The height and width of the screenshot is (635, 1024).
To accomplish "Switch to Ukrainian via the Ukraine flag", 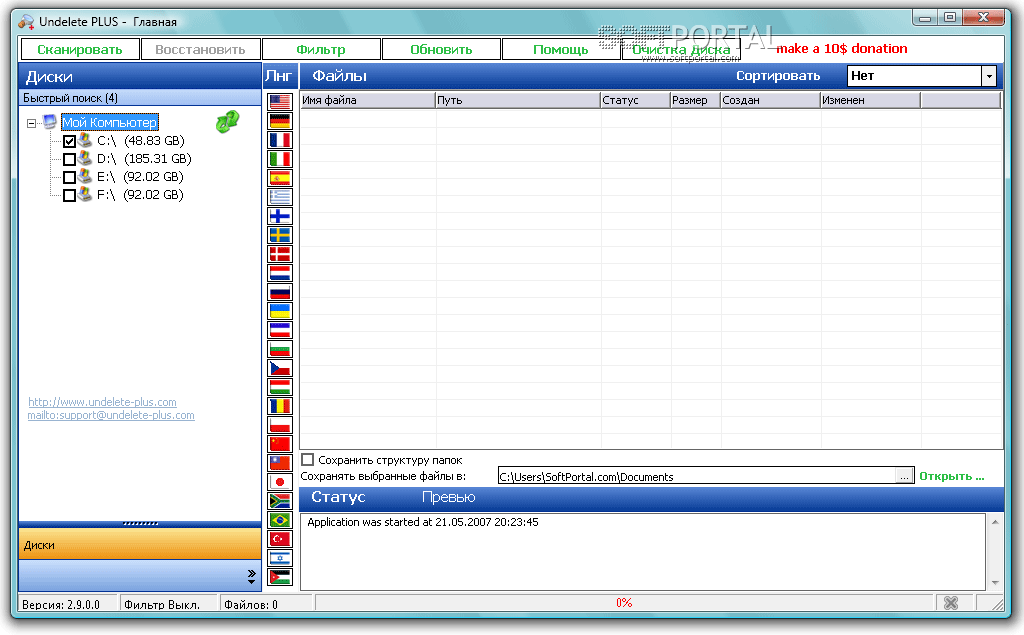I will pos(280,311).
